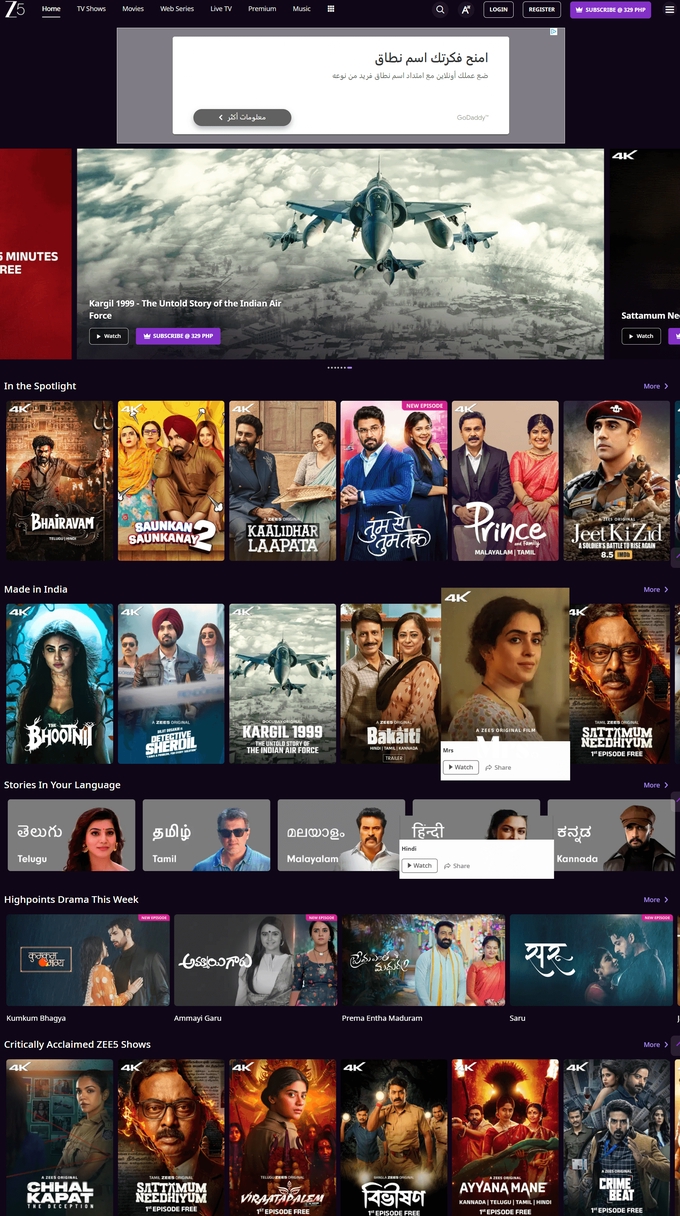680x1216 pixels.
Task: Click the LOGIN button
Action: click(x=498, y=9)
